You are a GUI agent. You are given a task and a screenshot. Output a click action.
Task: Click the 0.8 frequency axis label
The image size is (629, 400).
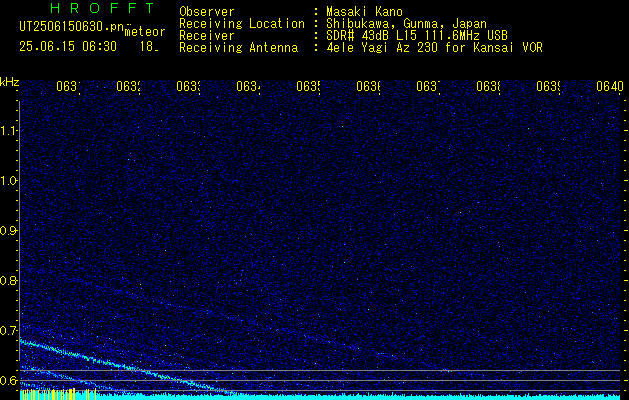9,280
